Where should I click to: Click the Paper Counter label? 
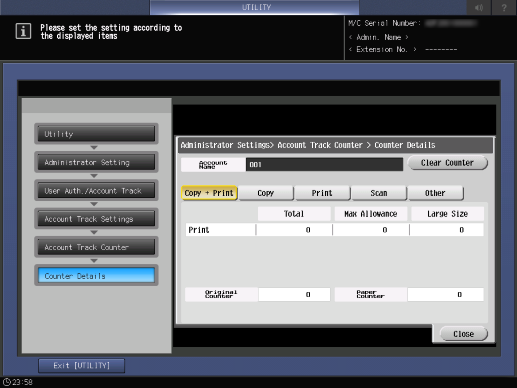[370, 294]
